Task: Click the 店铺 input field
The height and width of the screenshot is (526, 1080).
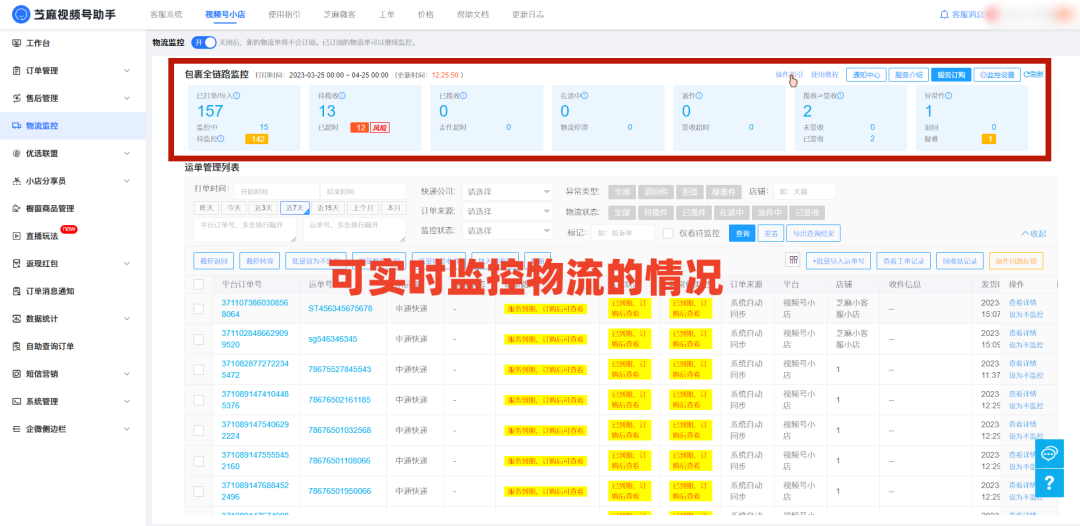Action: 804,191
